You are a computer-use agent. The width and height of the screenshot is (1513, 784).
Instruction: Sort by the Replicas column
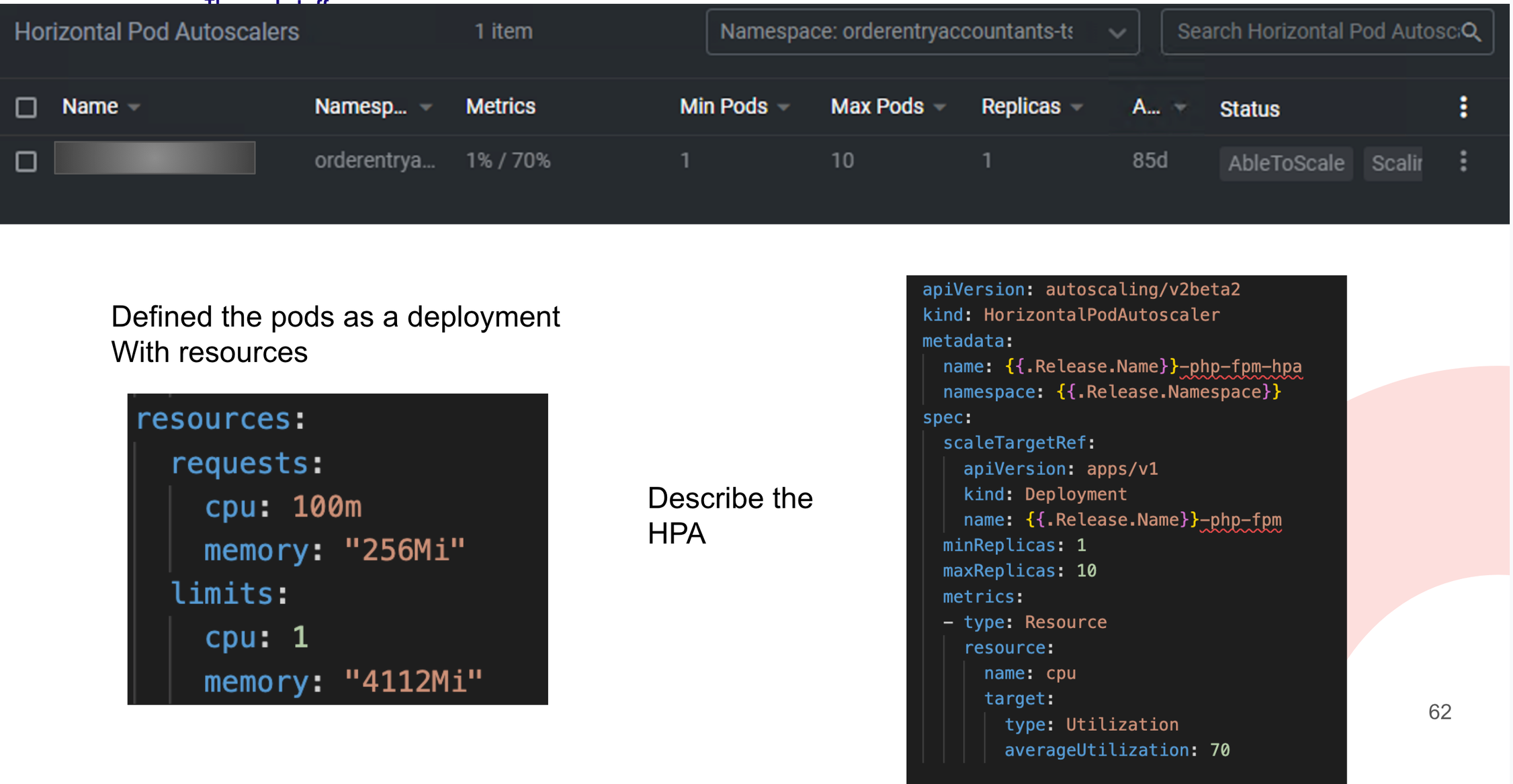[1032, 107]
